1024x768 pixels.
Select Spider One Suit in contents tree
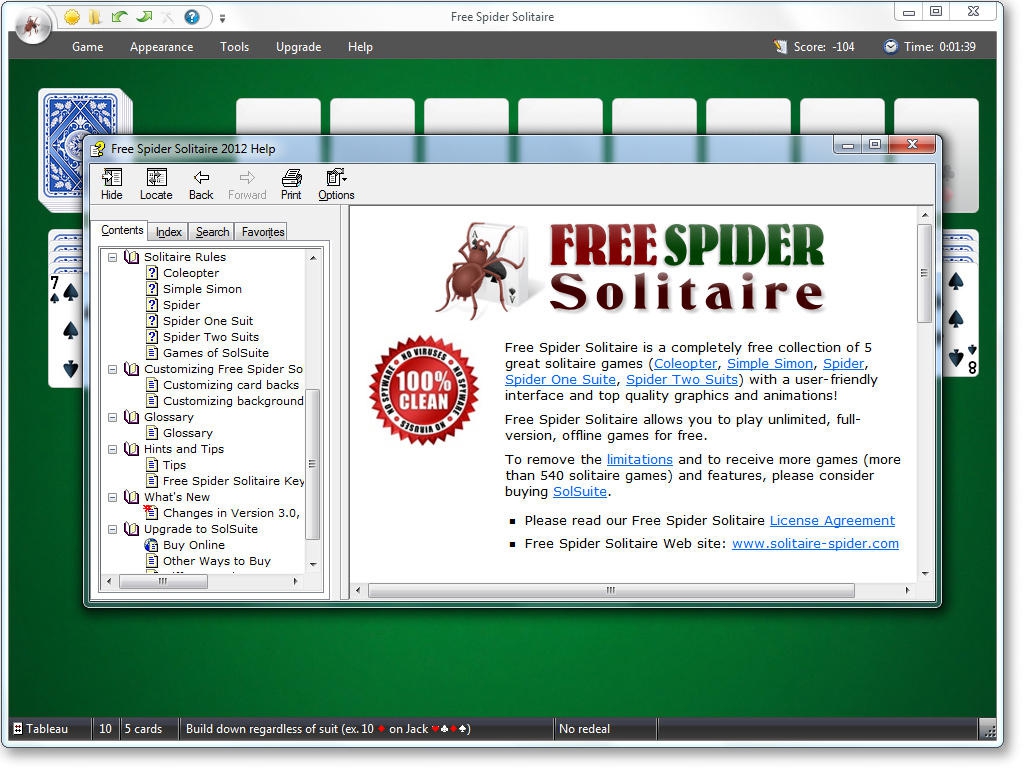[x=208, y=321]
